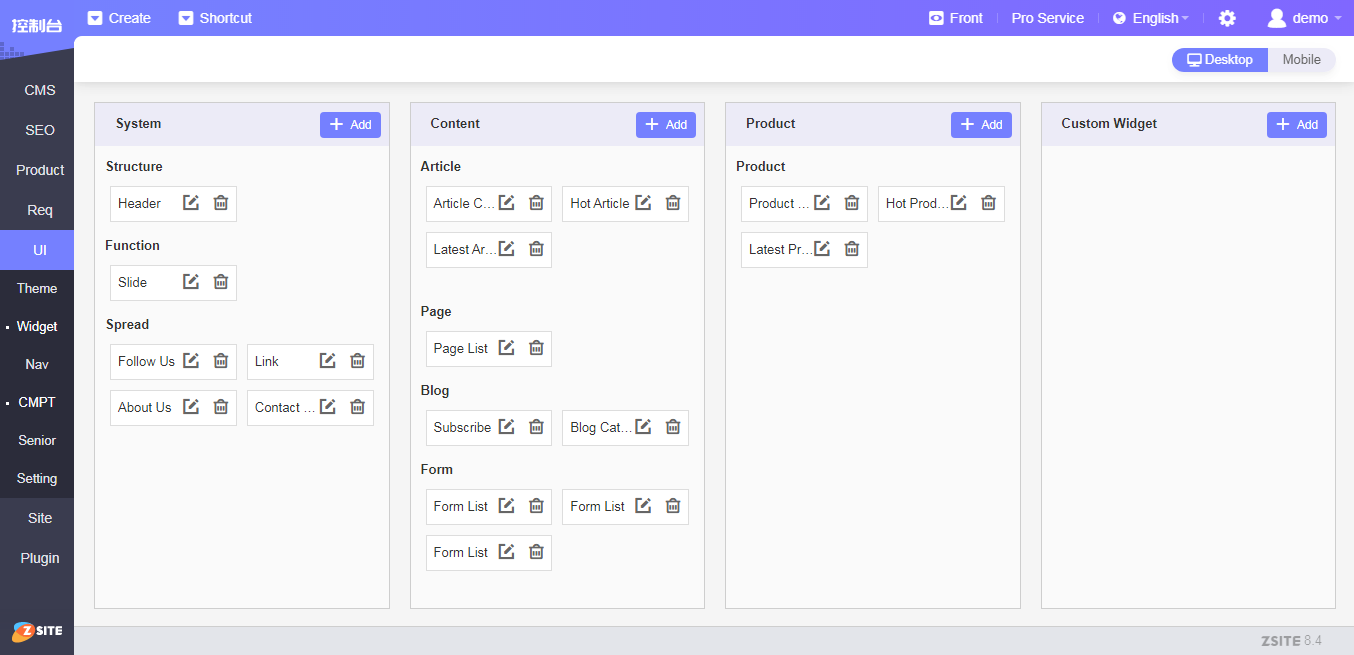
Task: Open the settings gear icon
Action: [1227, 18]
